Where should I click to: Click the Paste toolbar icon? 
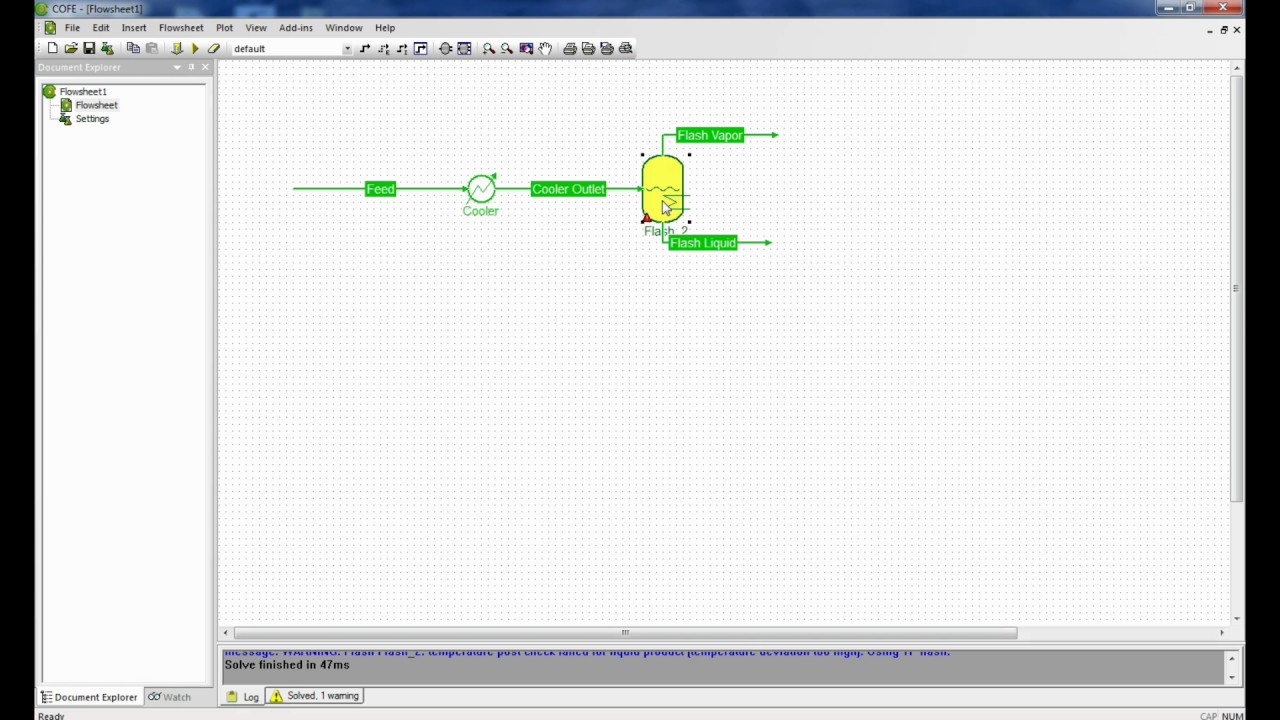(x=152, y=48)
